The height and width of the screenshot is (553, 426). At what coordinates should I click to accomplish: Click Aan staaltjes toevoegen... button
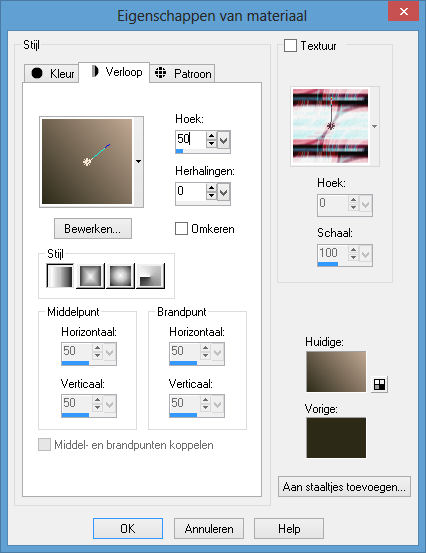(x=344, y=487)
